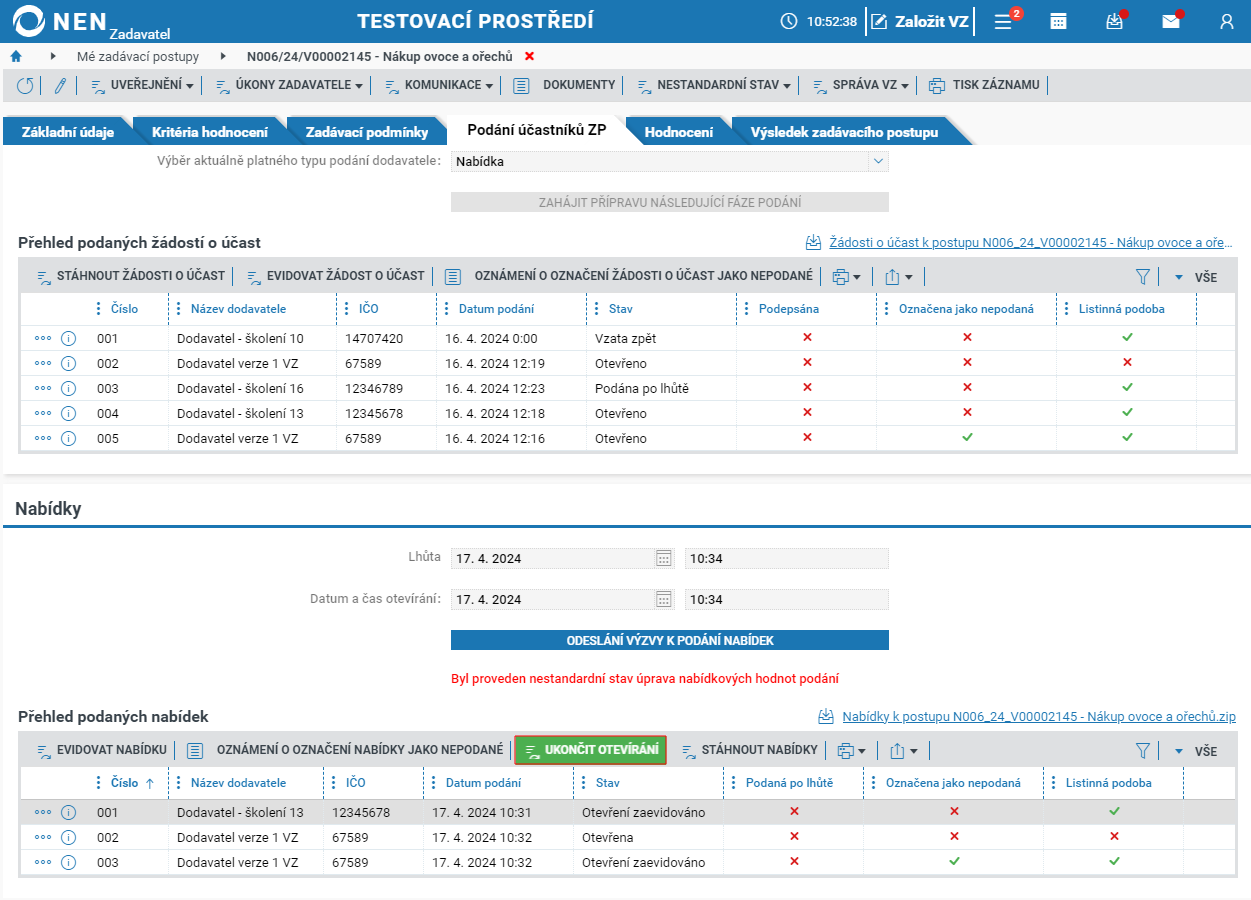Switch to the Základní údaje tab
Screen dimensions: 1251x900
coord(68,132)
